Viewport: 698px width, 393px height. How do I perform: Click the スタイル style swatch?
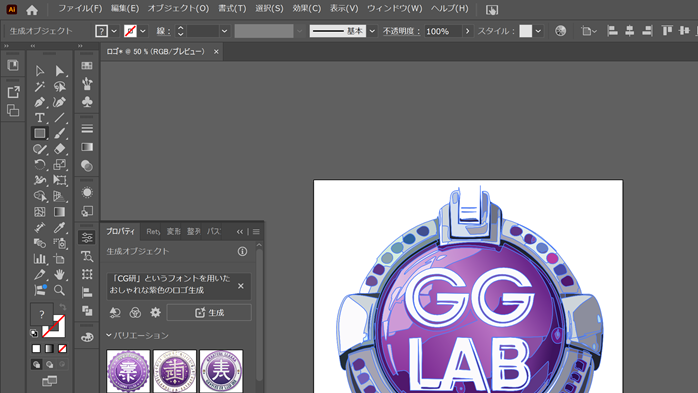[x=525, y=31]
